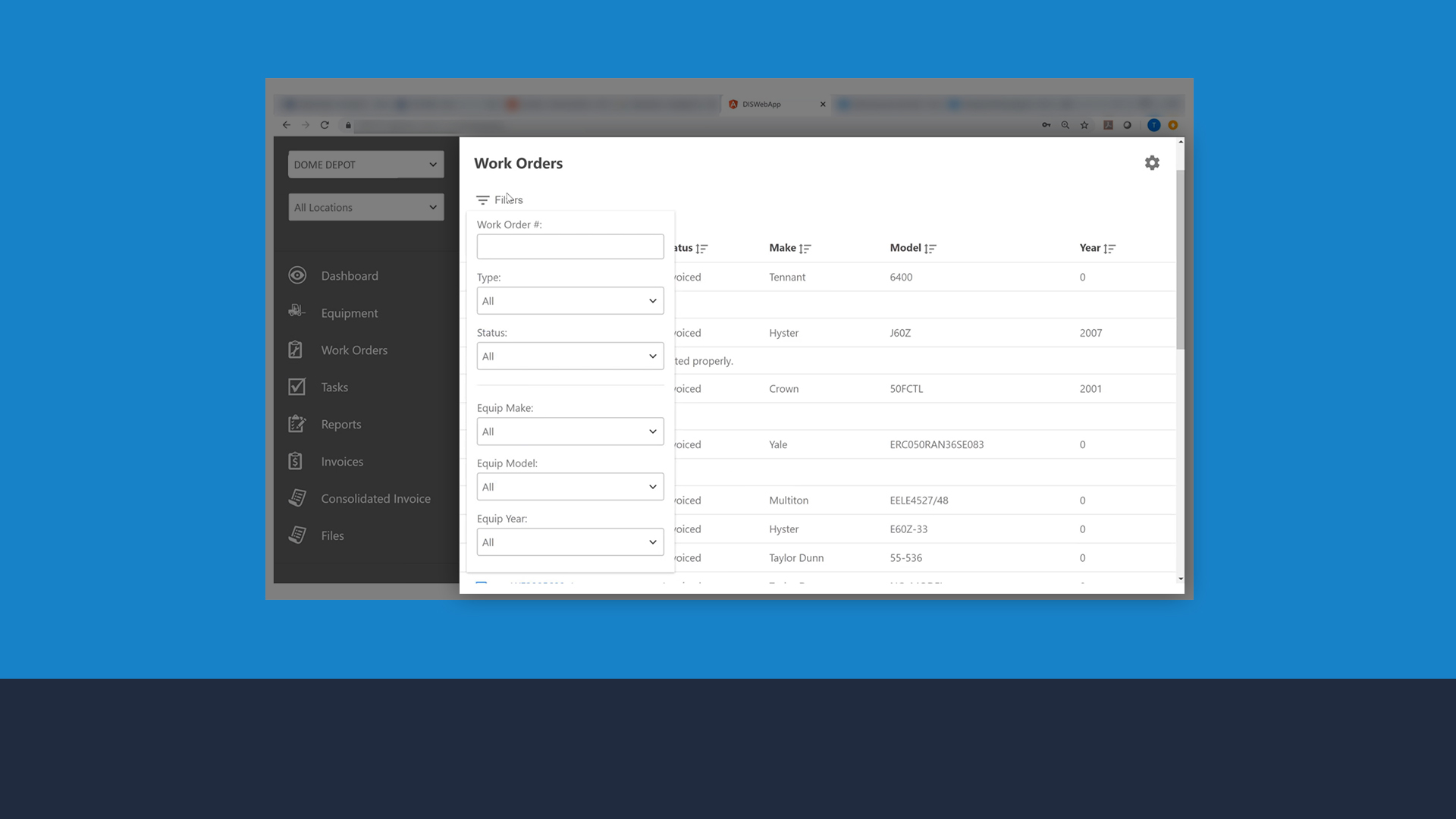Click the 50FCTL model cell
The image size is (1456, 819).
pos(906,389)
